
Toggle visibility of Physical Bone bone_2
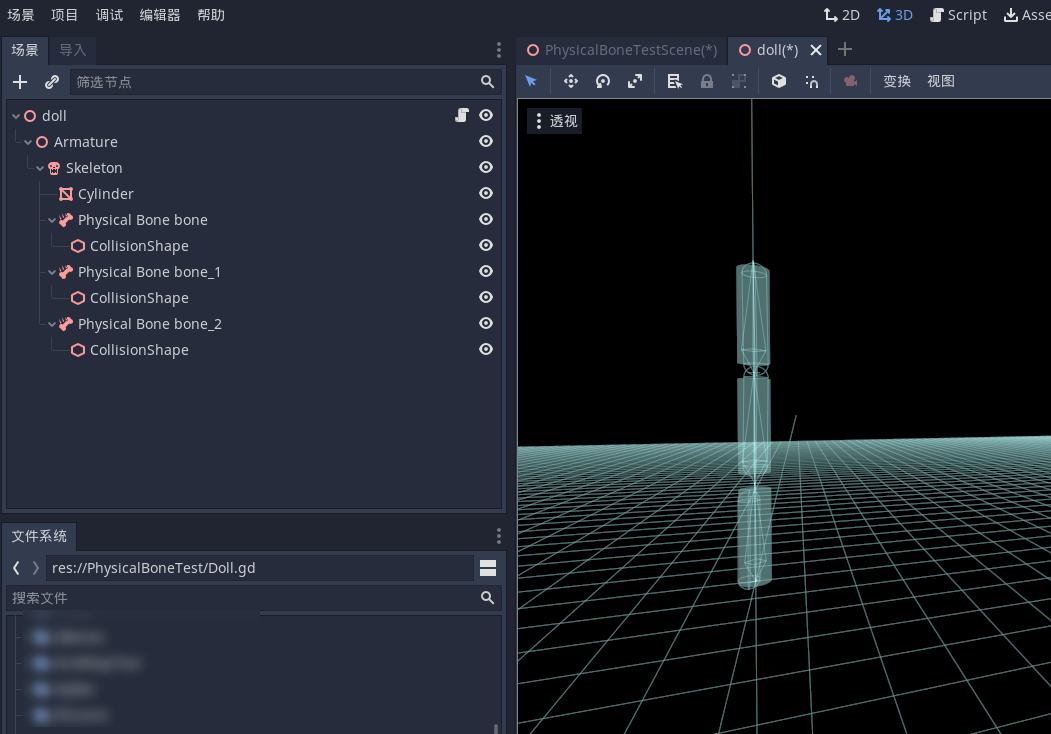pyautogui.click(x=486, y=323)
